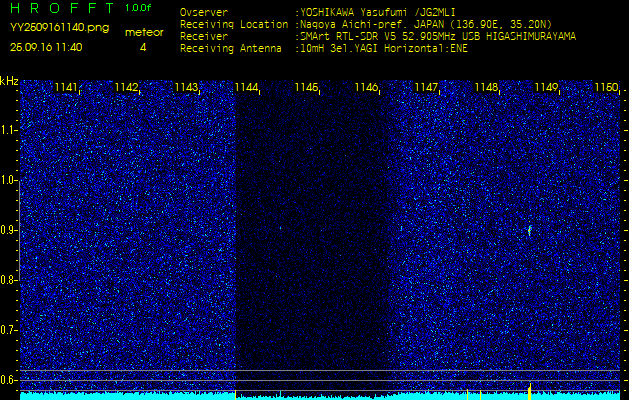Click the yellow marker at the dark band start

pyautogui.click(x=235, y=394)
